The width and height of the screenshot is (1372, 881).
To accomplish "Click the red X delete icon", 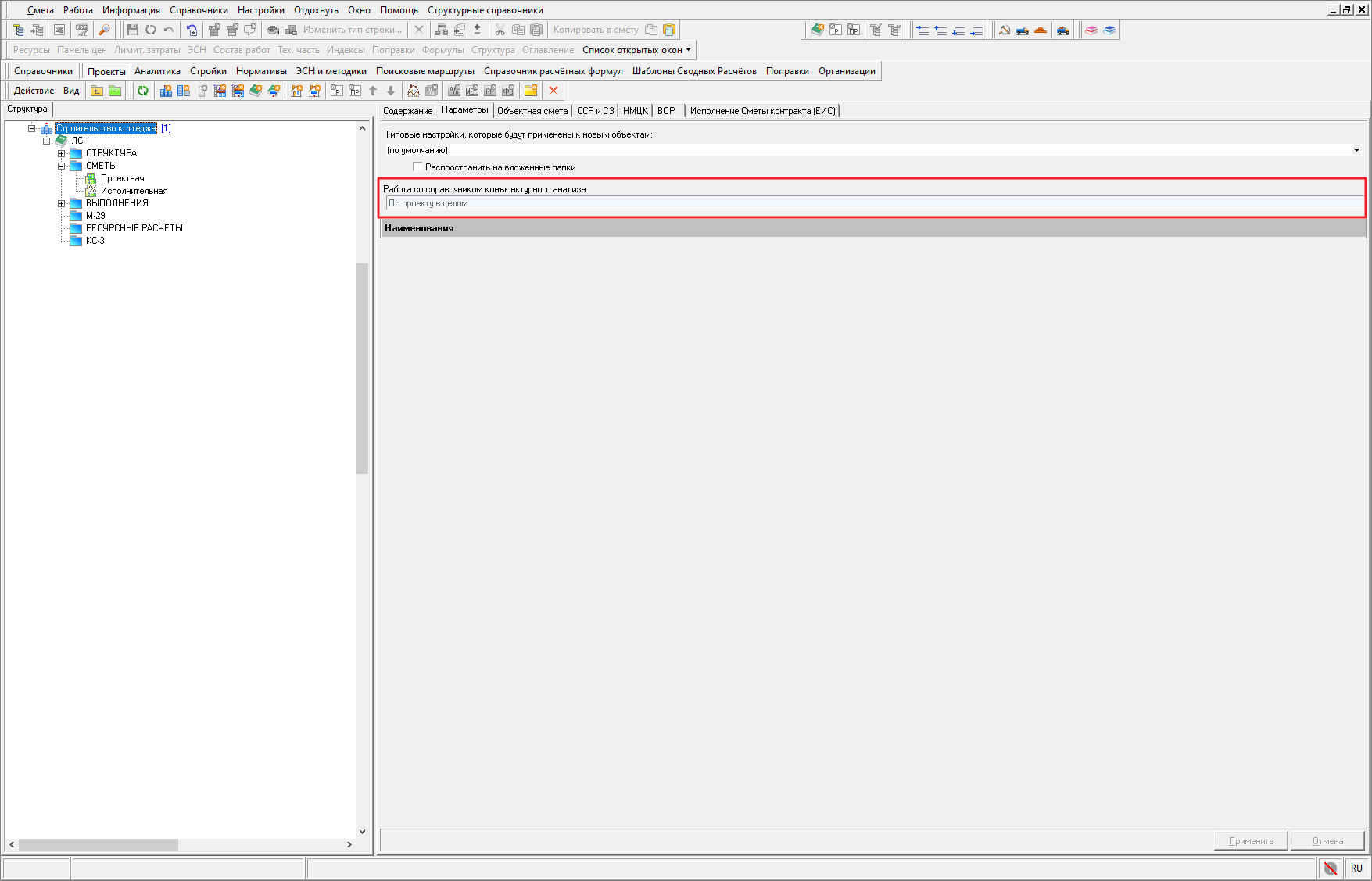I will click(553, 91).
